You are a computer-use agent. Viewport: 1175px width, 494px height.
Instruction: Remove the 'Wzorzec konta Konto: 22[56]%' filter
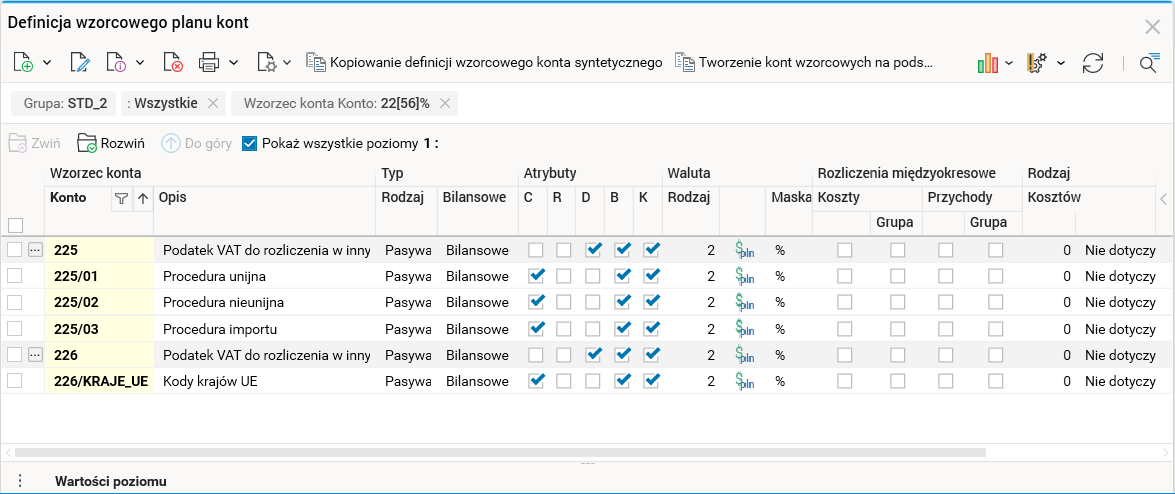(445, 103)
